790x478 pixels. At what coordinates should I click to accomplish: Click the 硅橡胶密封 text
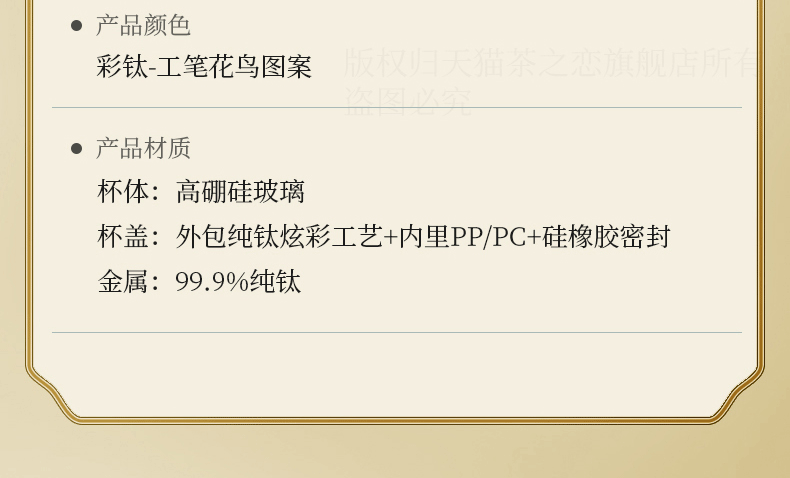(607, 237)
